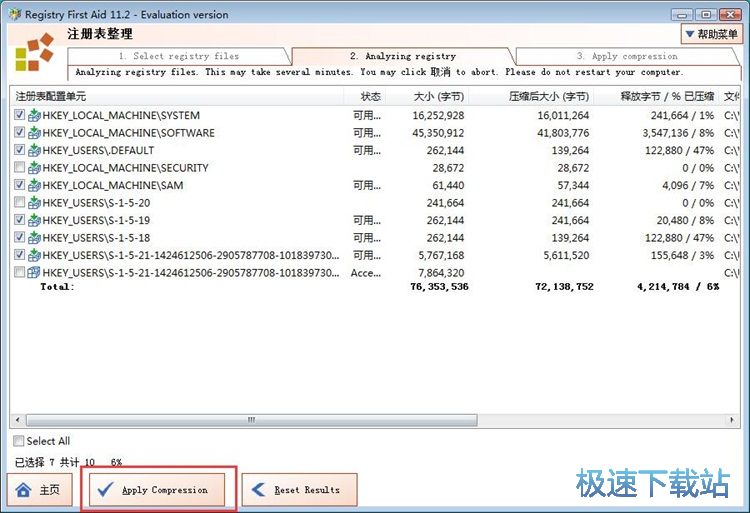Click the total freed 4,214,784 / 6%
The width and height of the screenshot is (750, 513).
(678, 287)
